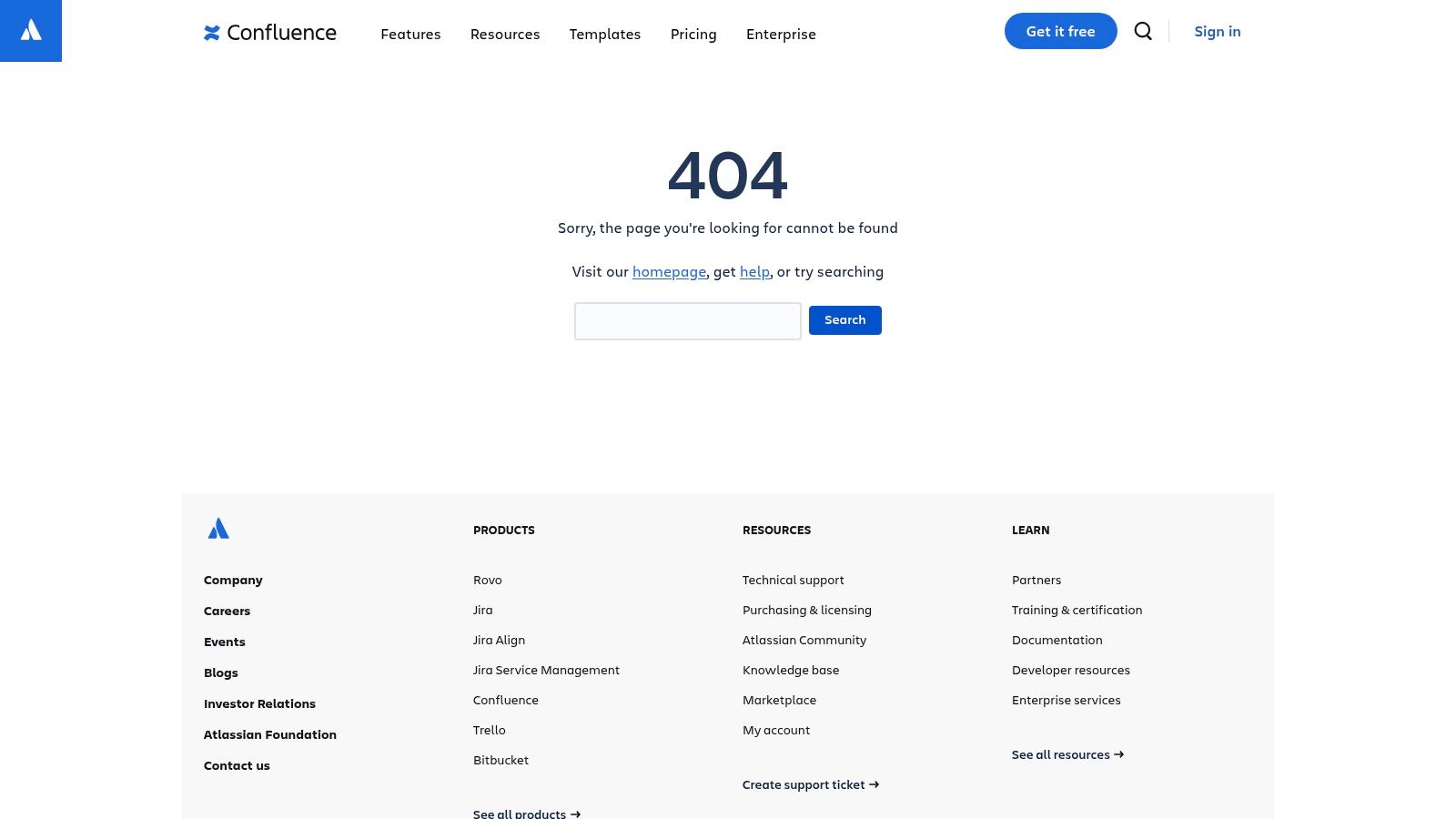The width and height of the screenshot is (1456, 819).
Task: Open the Bitbucket product link
Action: (x=500, y=760)
